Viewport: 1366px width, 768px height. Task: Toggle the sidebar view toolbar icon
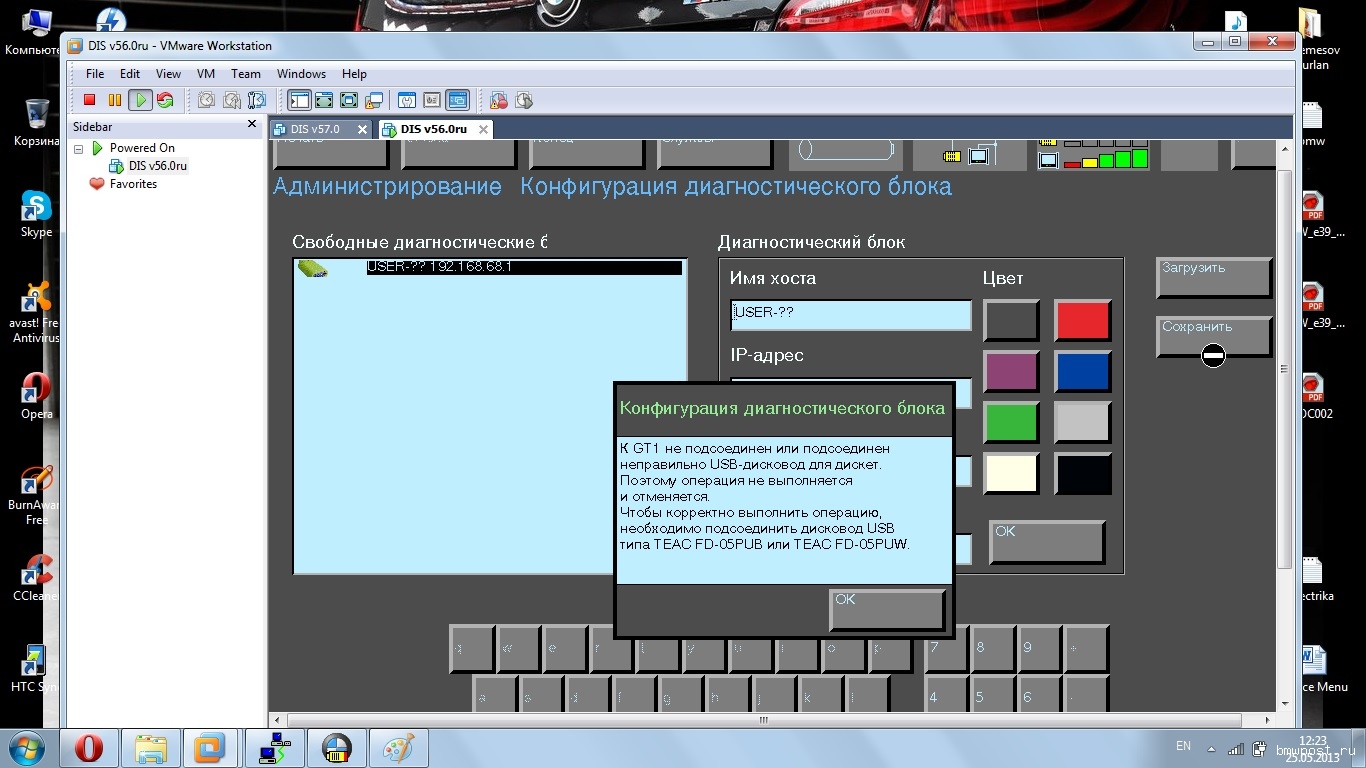[x=299, y=100]
